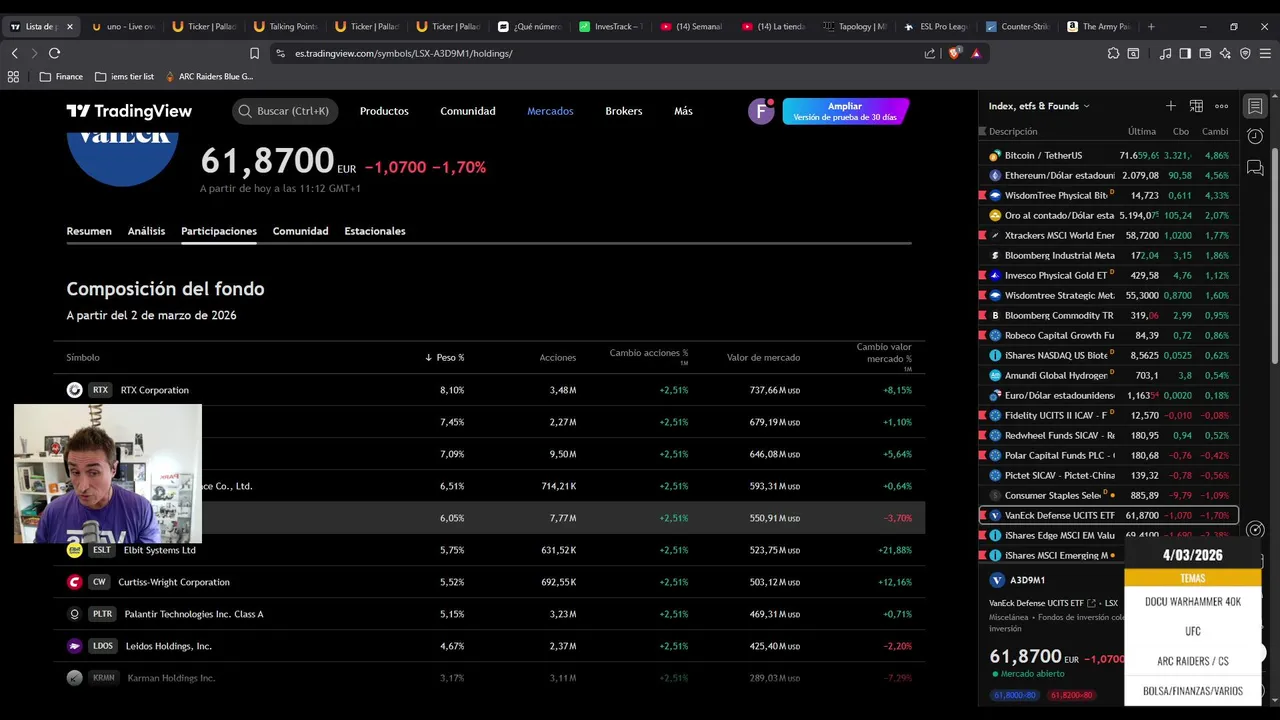The image size is (1280, 720).
Task: Open the 'iems tier list' bookmark folder
Action: pos(124,76)
